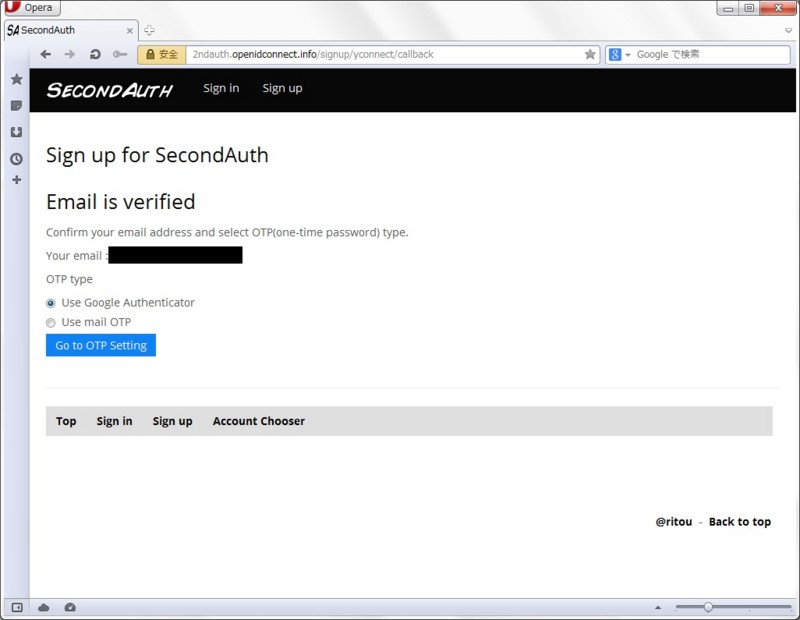
Task: Click Sign in in the footer navigation
Action: tap(114, 421)
